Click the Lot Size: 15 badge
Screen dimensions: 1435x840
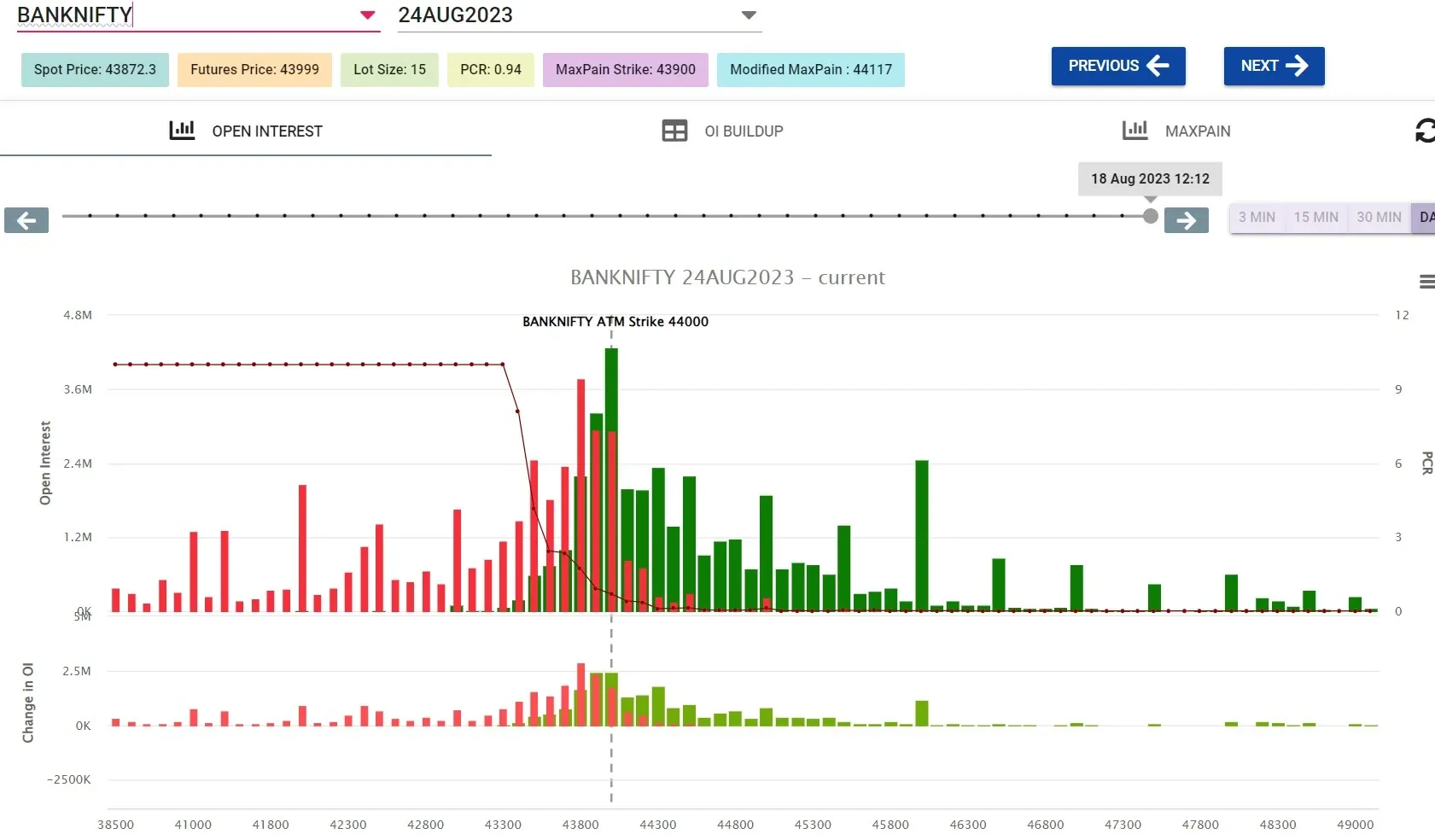[389, 69]
